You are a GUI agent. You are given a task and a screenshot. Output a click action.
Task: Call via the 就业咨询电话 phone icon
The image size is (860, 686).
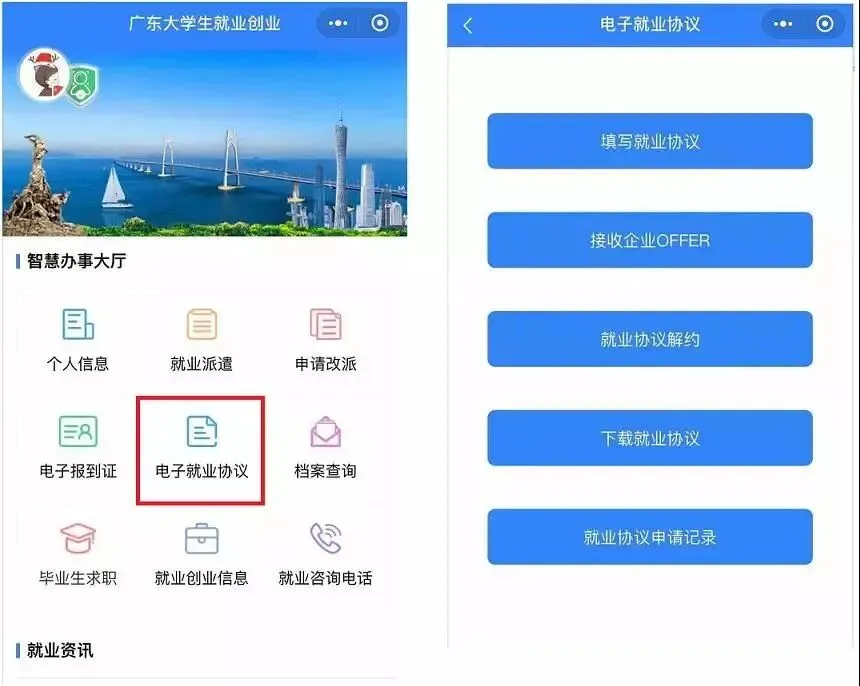[x=326, y=538]
